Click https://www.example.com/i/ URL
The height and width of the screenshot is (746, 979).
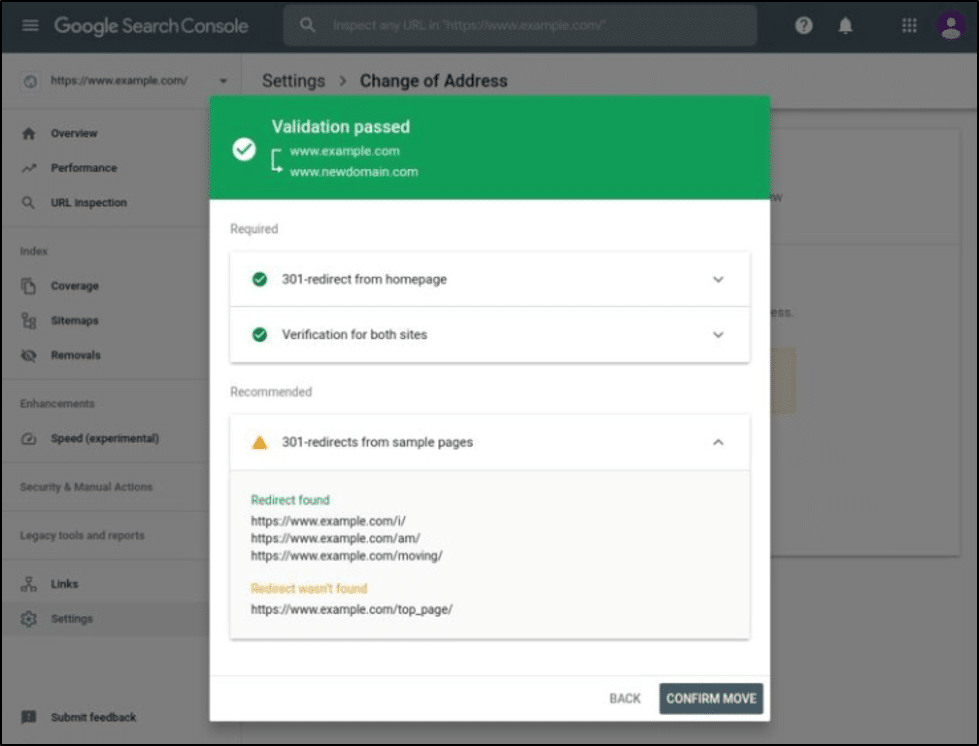tap(328, 521)
